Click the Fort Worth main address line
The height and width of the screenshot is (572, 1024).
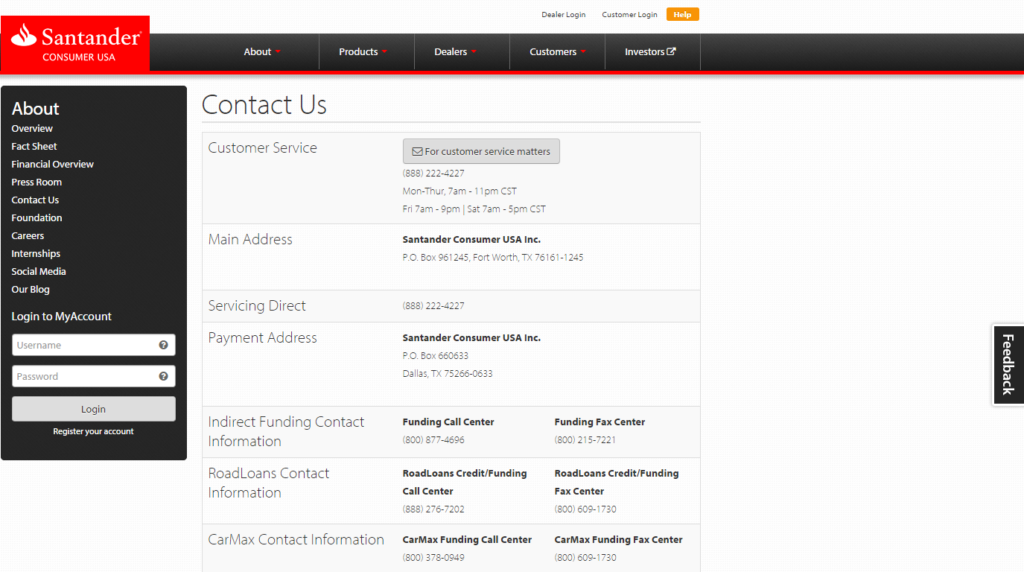click(x=493, y=257)
